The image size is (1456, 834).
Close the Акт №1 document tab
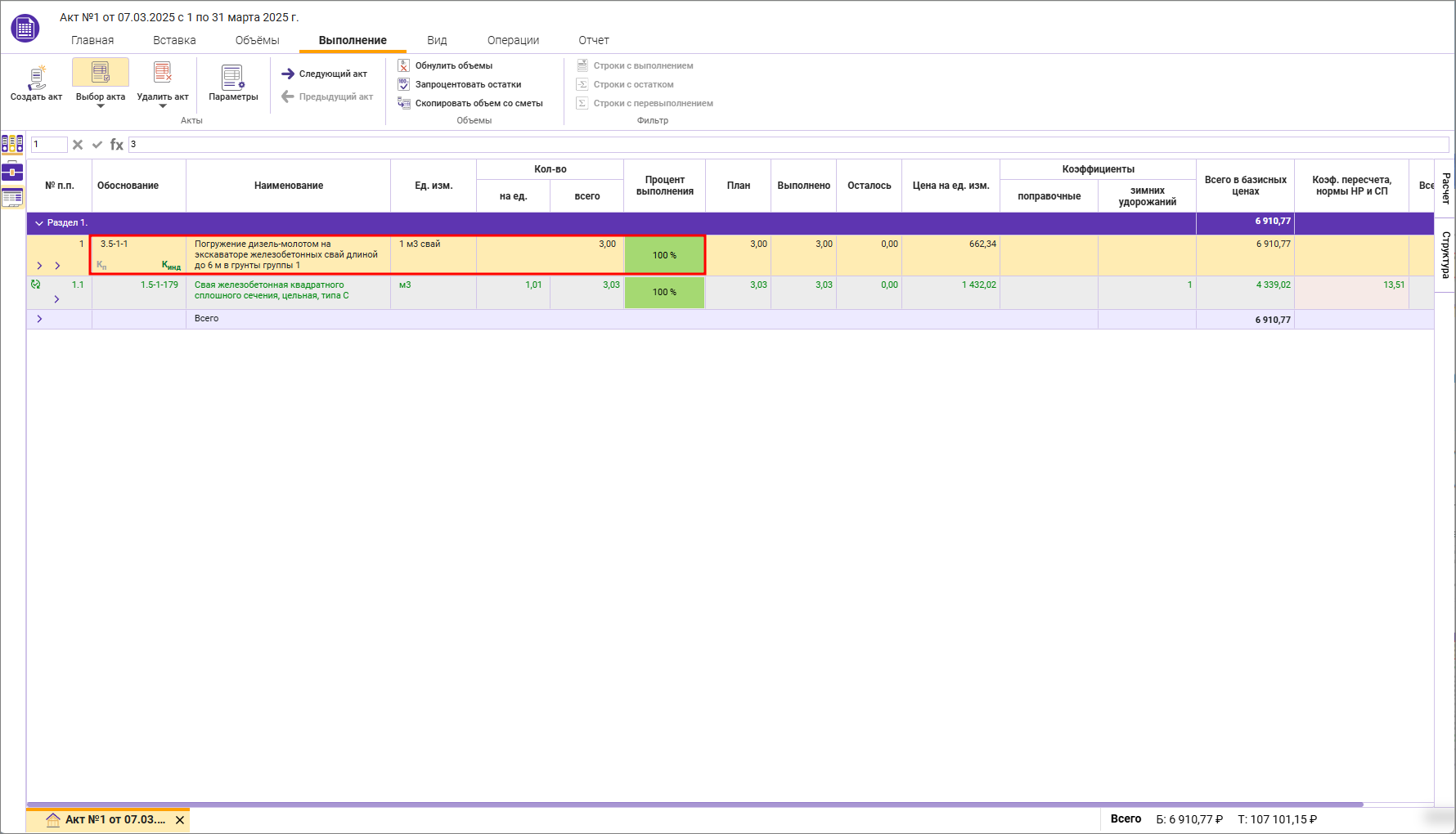tap(180, 820)
